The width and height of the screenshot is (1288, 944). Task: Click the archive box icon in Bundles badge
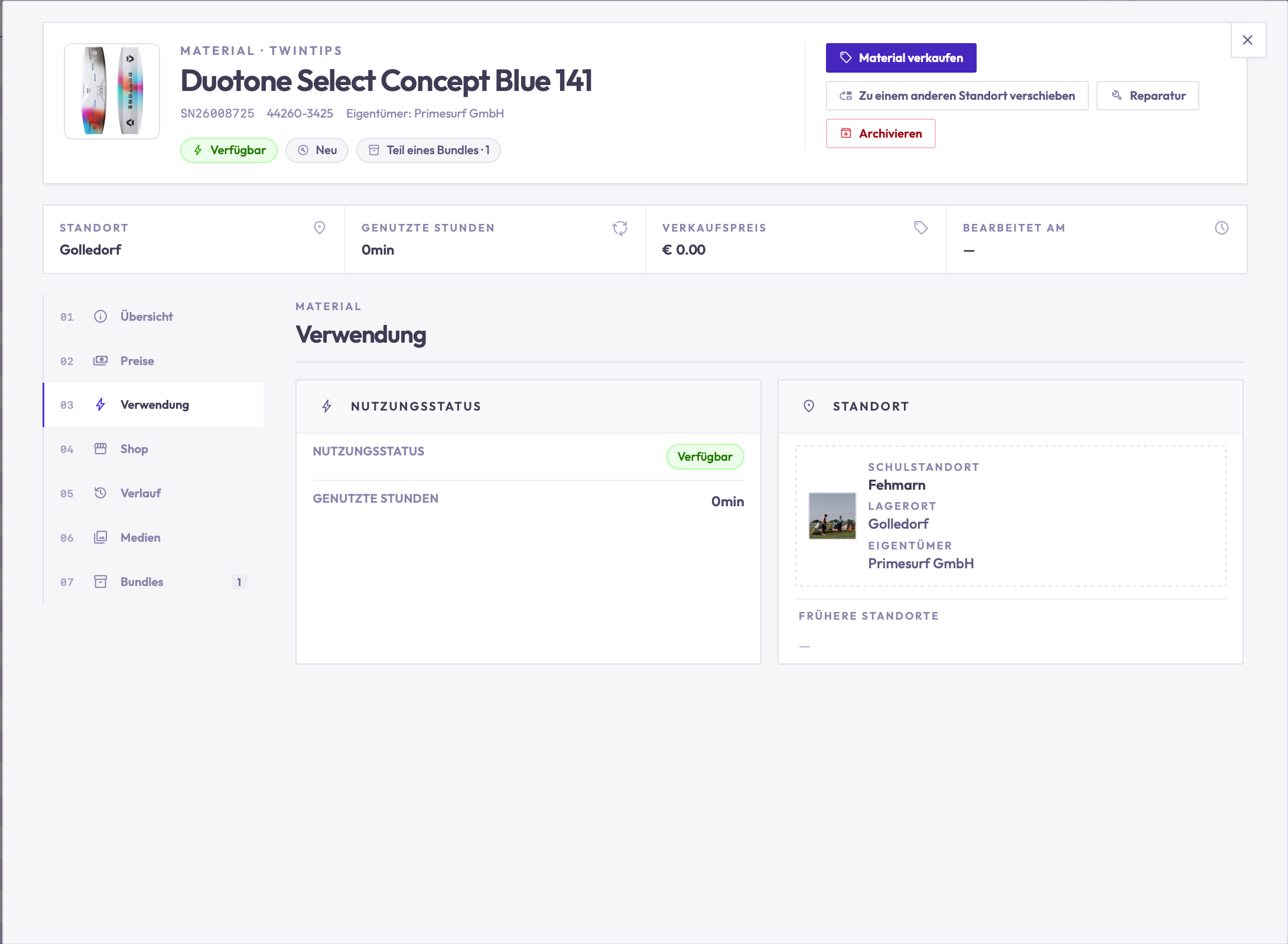point(374,150)
